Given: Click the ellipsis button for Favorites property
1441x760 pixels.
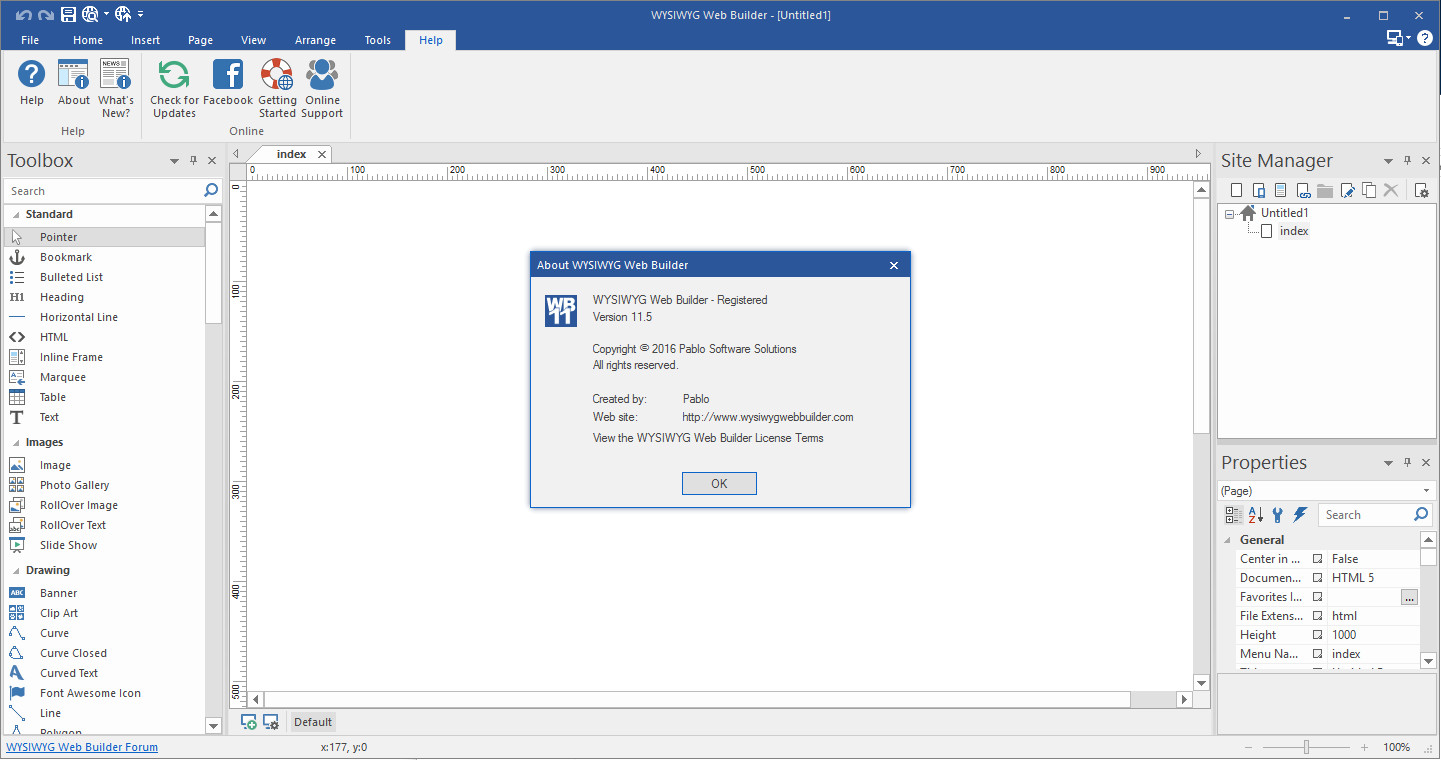Looking at the screenshot, I should click(1409, 597).
